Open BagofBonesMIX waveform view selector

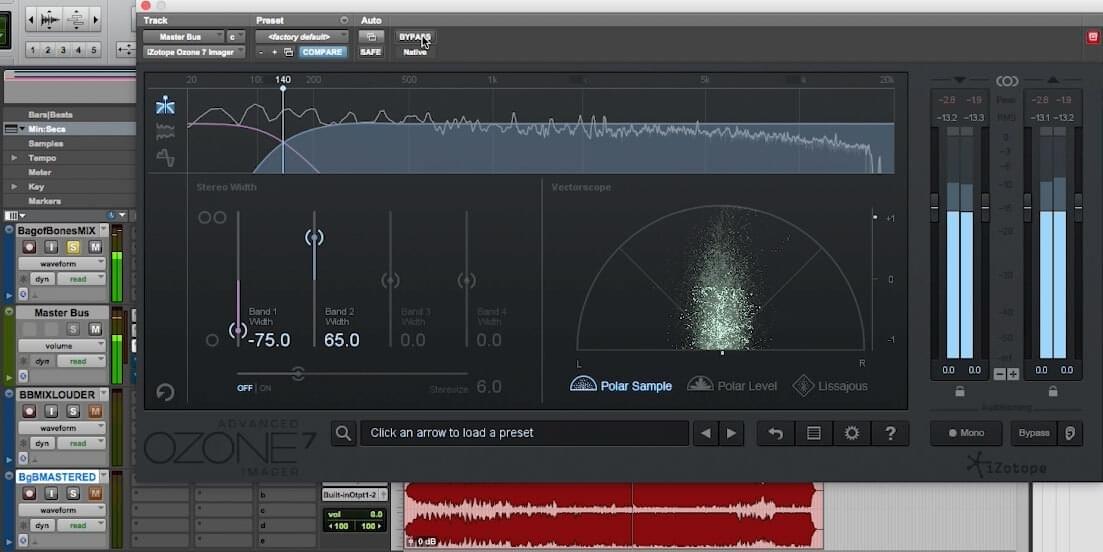click(x=61, y=264)
